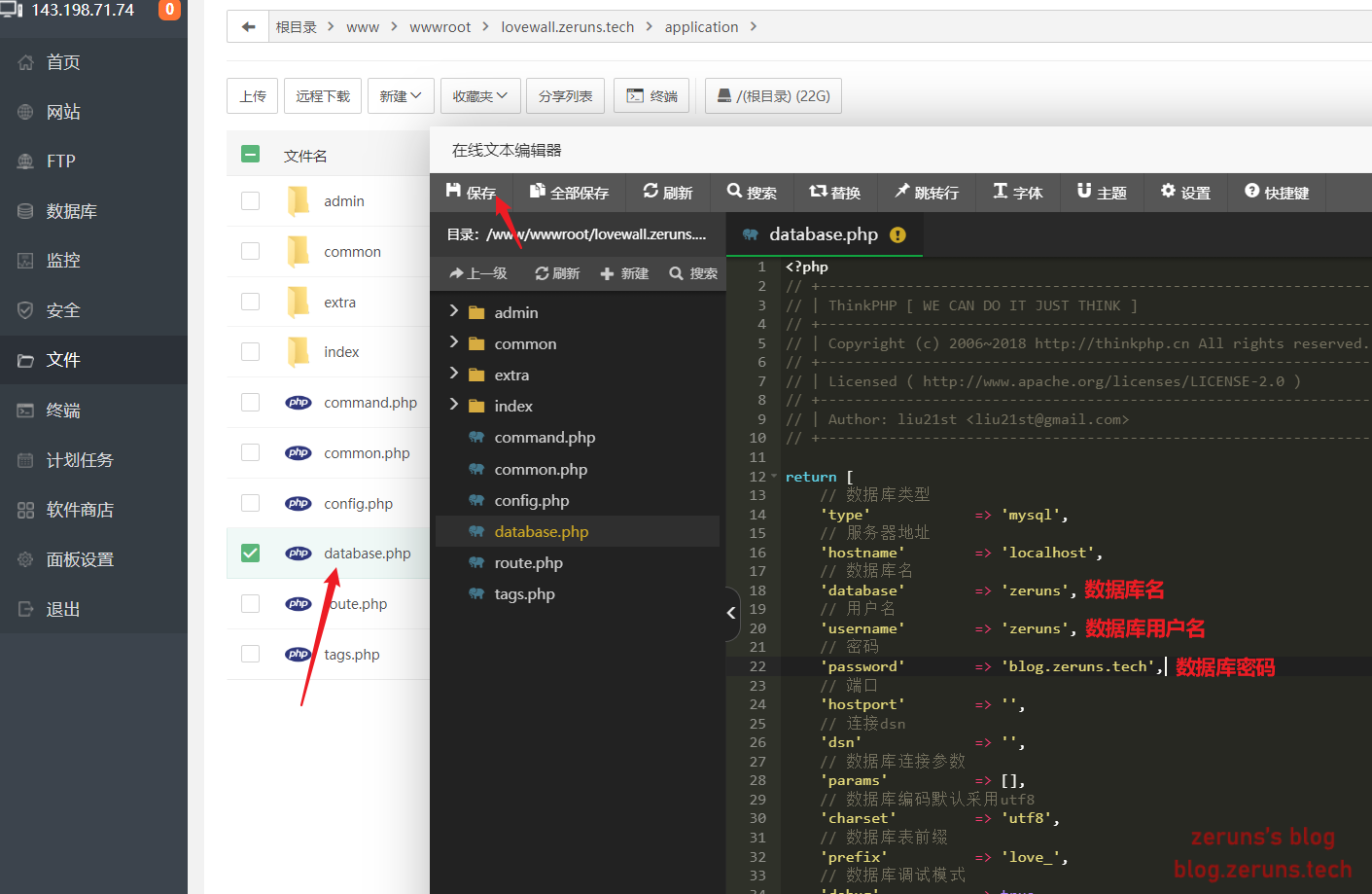Click the orange notification badge 0
The height and width of the screenshot is (894, 1372).
[169, 10]
